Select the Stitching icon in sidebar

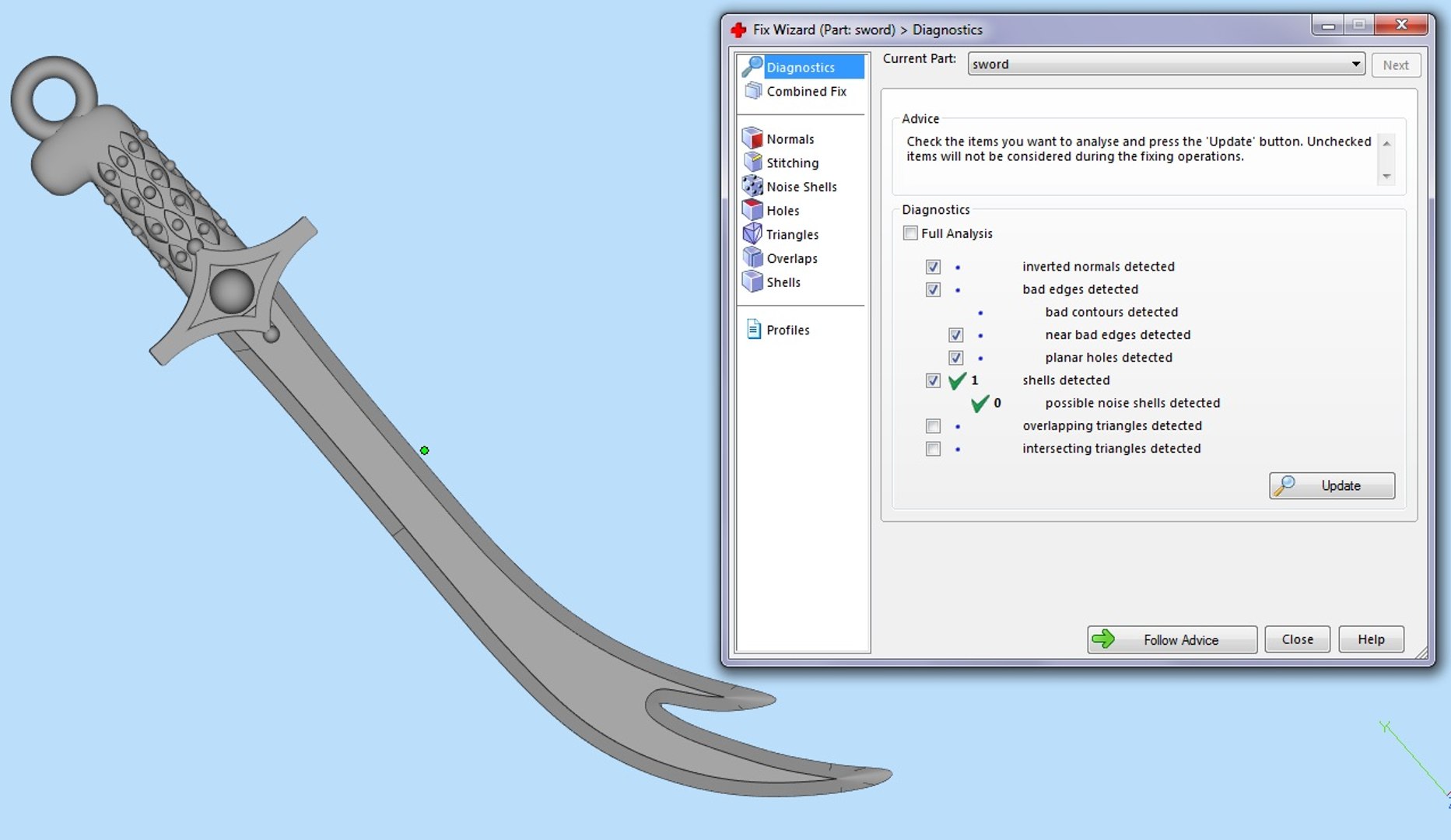(752, 162)
